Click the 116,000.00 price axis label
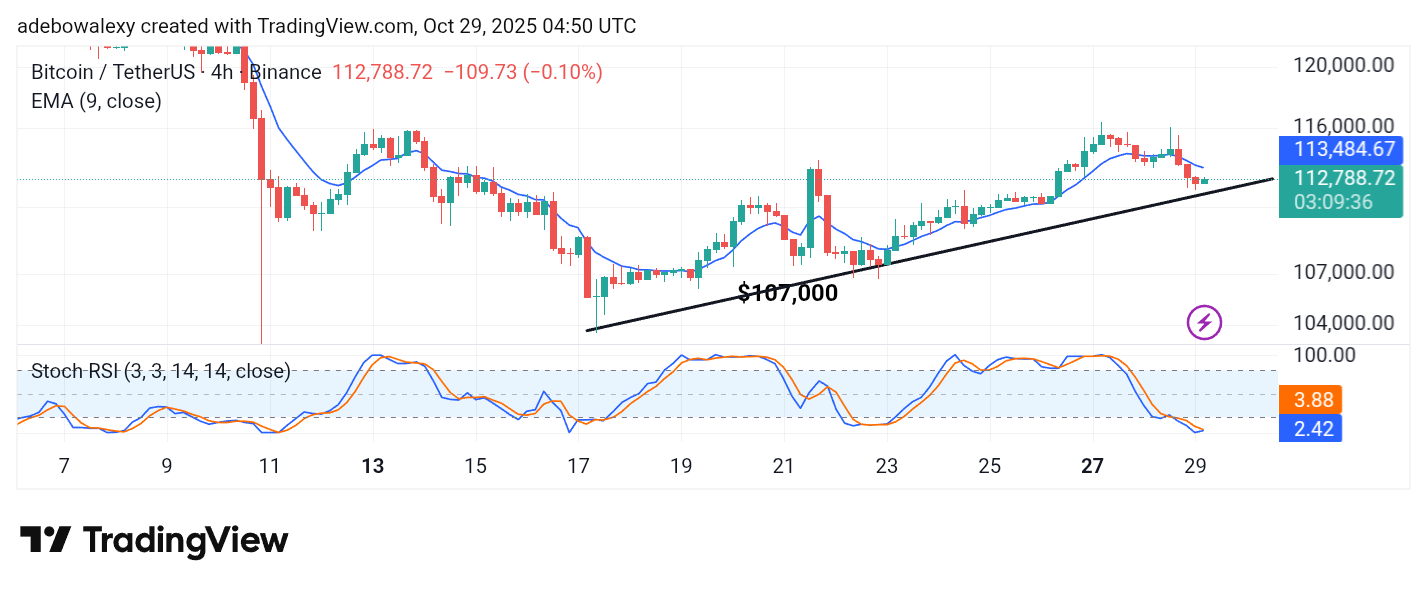This screenshot has width=1427, height=591. tap(1344, 126)
